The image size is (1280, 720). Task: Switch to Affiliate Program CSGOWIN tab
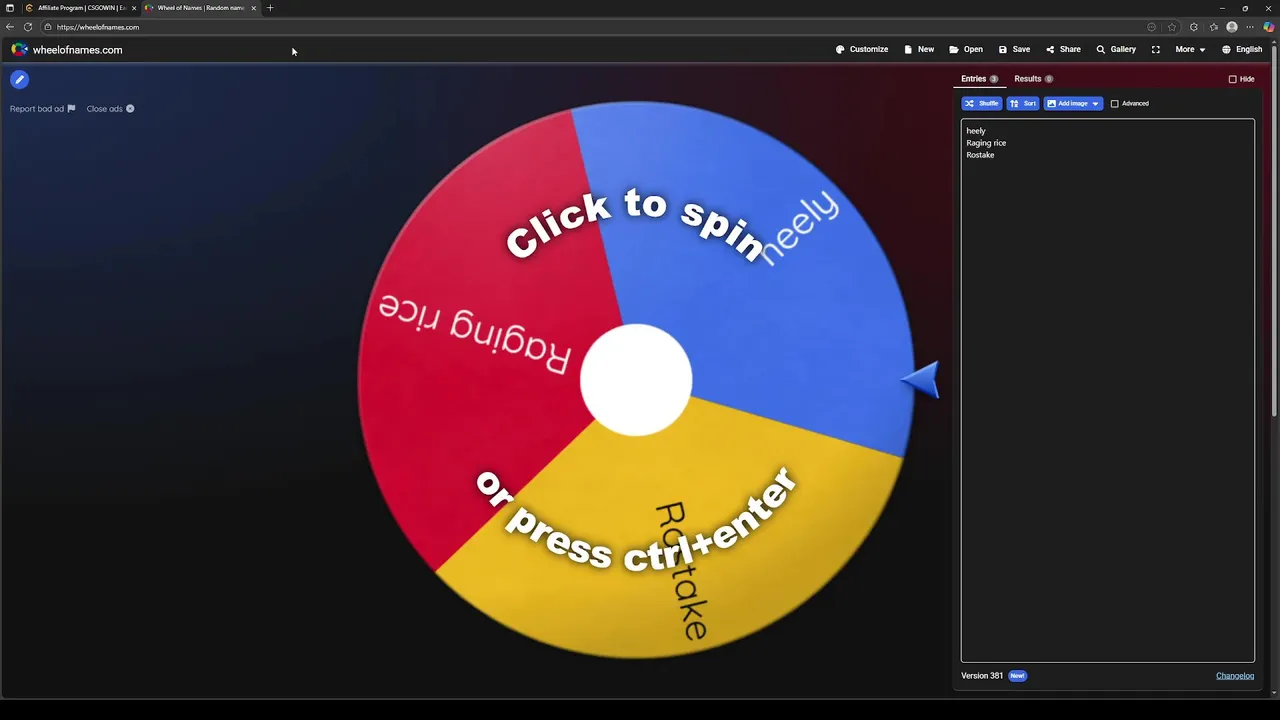[80, 8]
